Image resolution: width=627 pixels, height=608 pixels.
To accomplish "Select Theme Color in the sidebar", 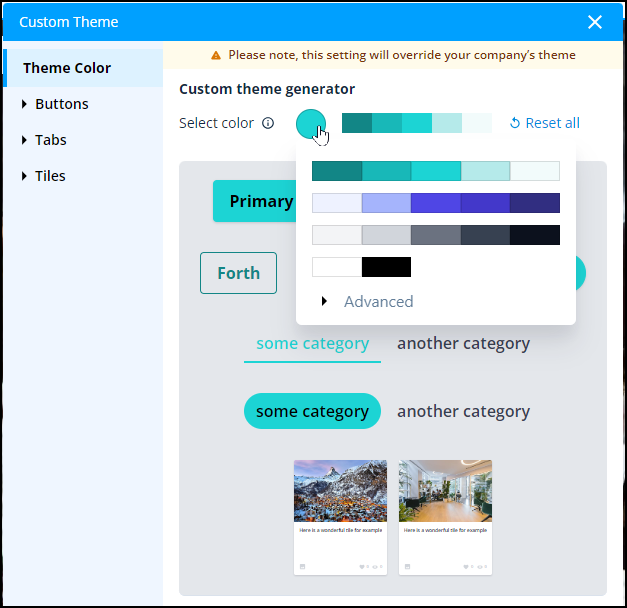I will pos(67,68).
